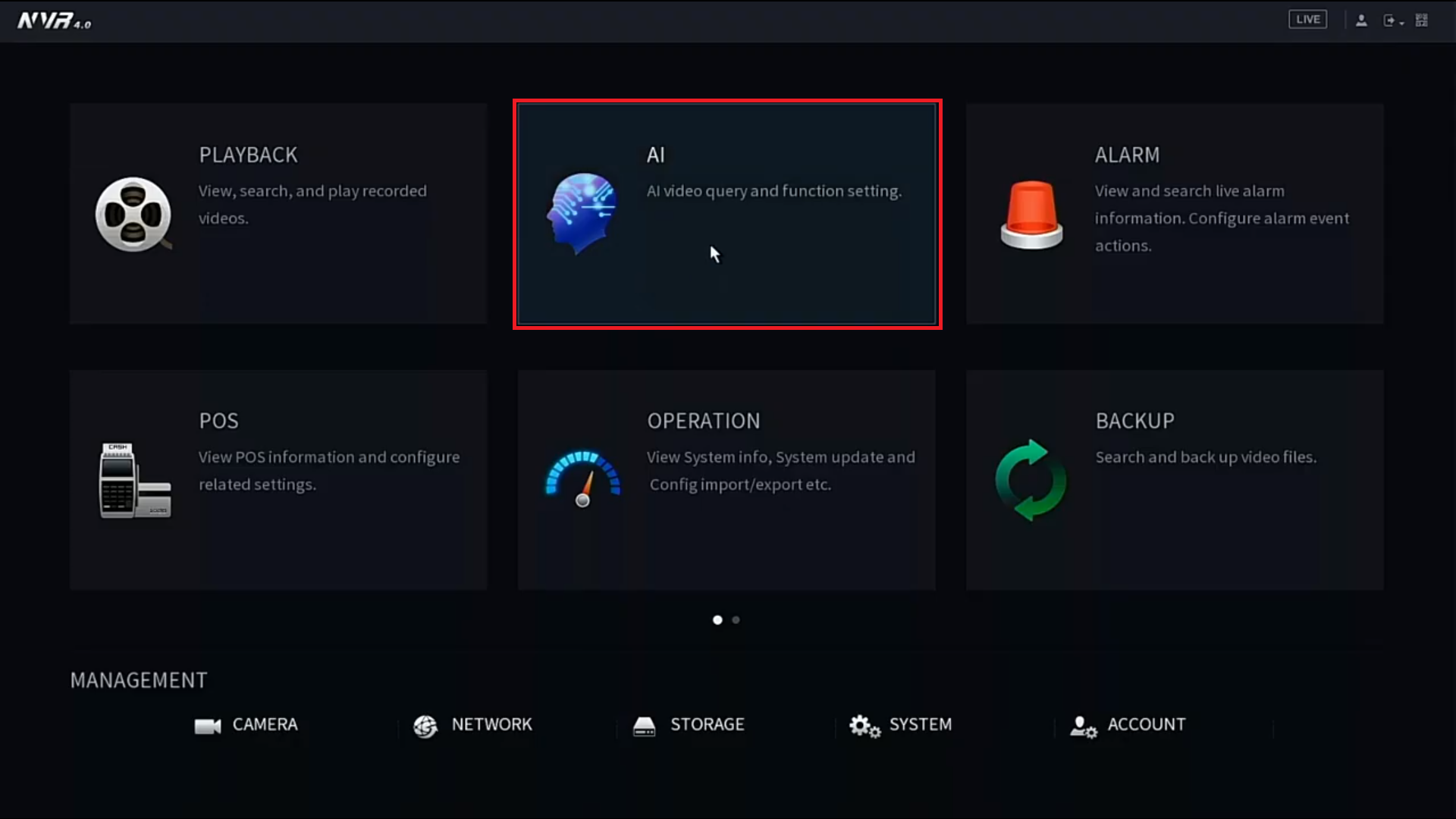Open the PLAYBACK film reel tile

pyautogui.click(x=133, y=215)
